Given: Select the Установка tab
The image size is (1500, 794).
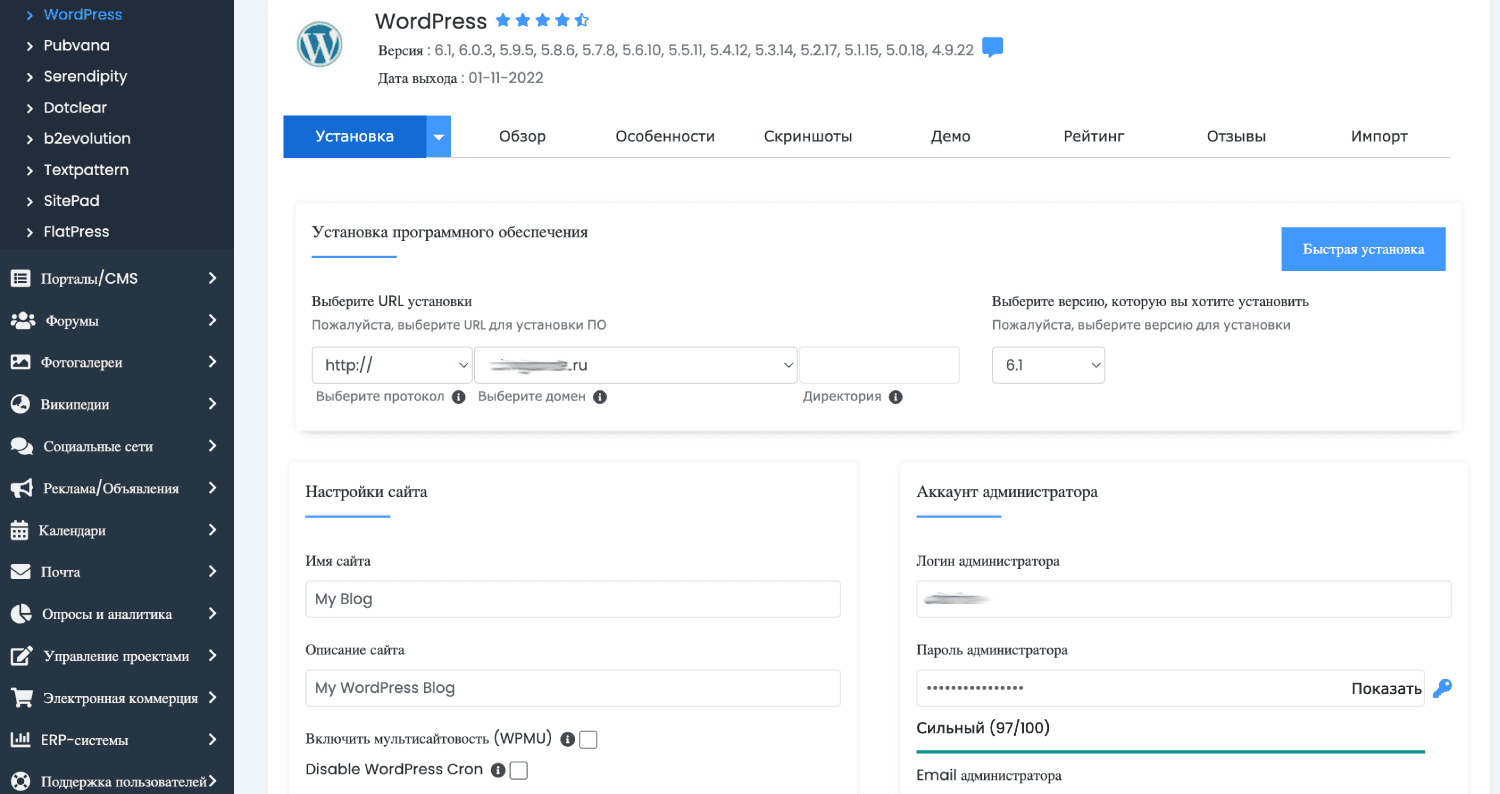Looking at the screenshot, I should 355,137.
